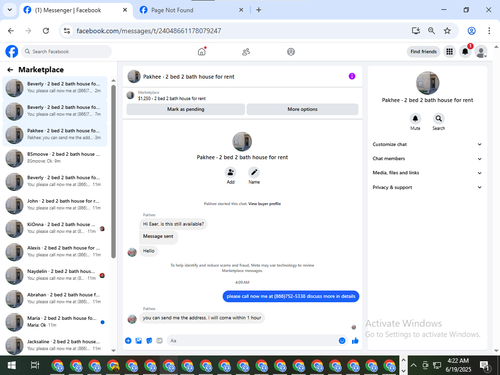Image resolution: width=500 pixels, height=375 pixels.
Task: Click the More options button
Action: click(302, 109)
